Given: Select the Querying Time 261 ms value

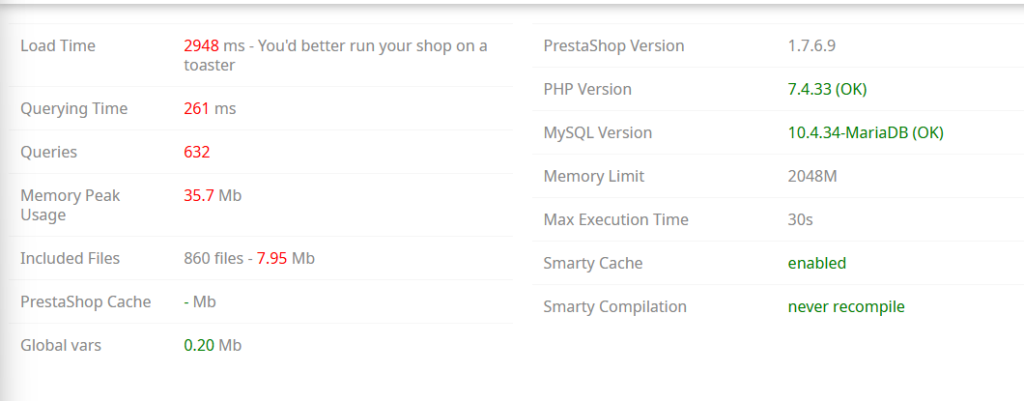Looking at the screenshot, I should click(210, 108).
